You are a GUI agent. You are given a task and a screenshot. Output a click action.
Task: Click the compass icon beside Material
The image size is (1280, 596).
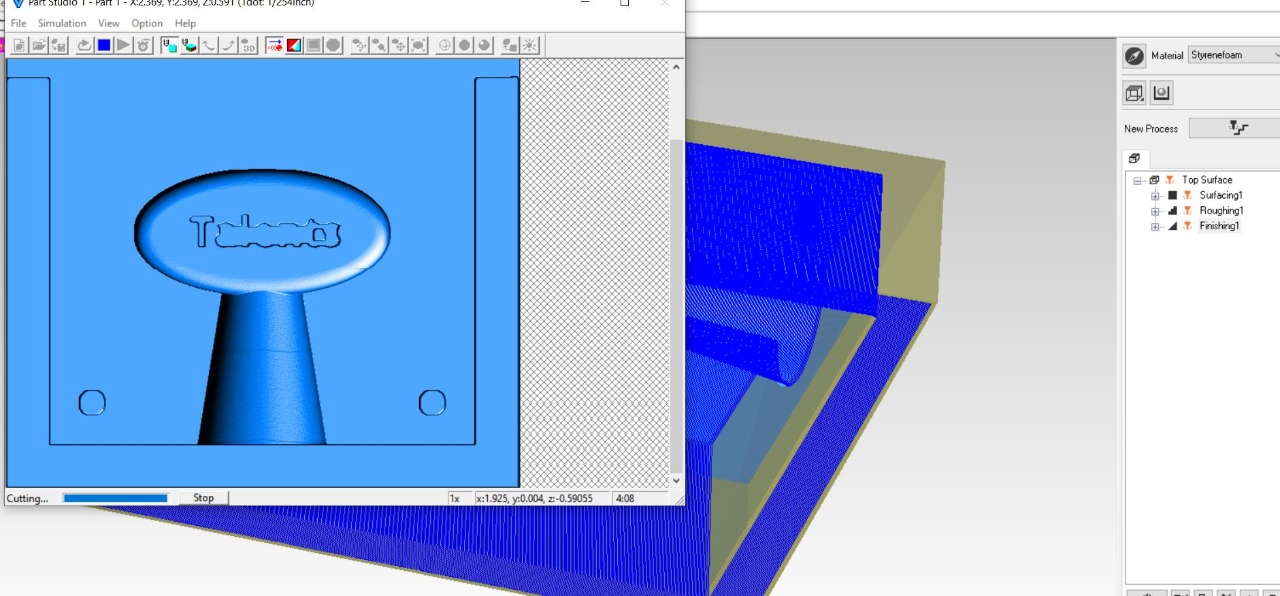point(1134,56)
